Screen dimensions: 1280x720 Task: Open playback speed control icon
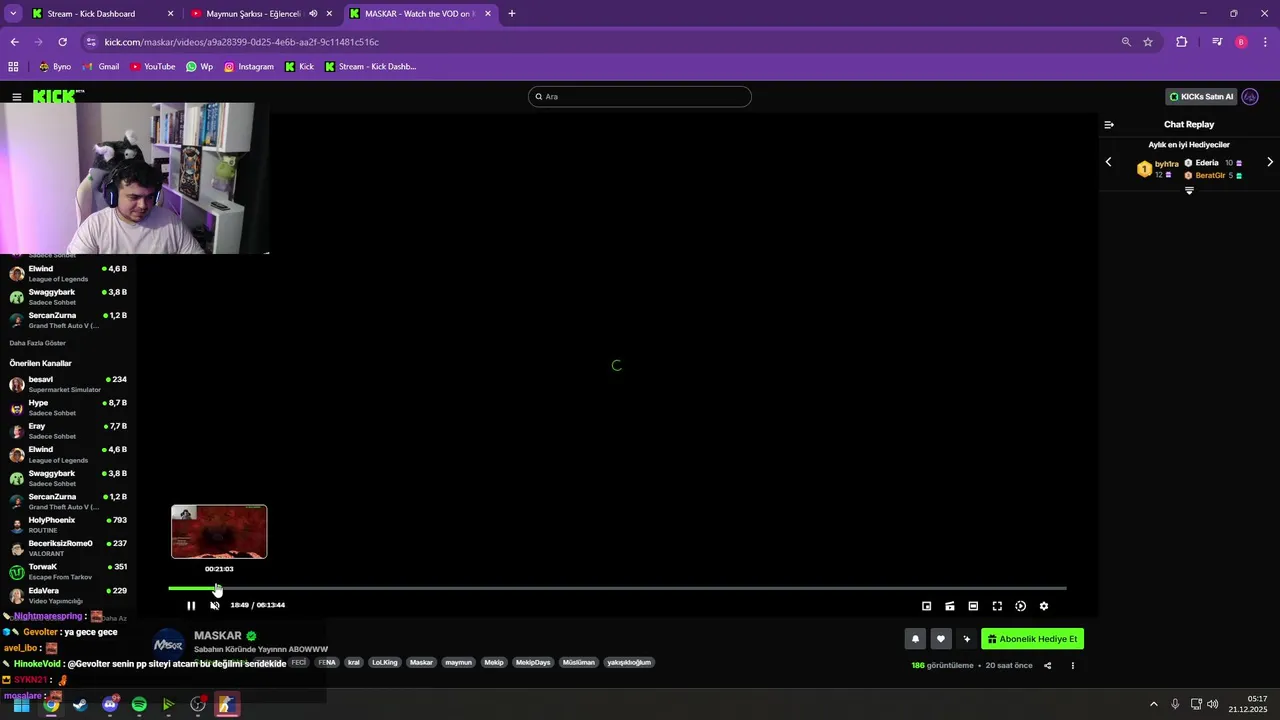click(x=1020, y=606)
